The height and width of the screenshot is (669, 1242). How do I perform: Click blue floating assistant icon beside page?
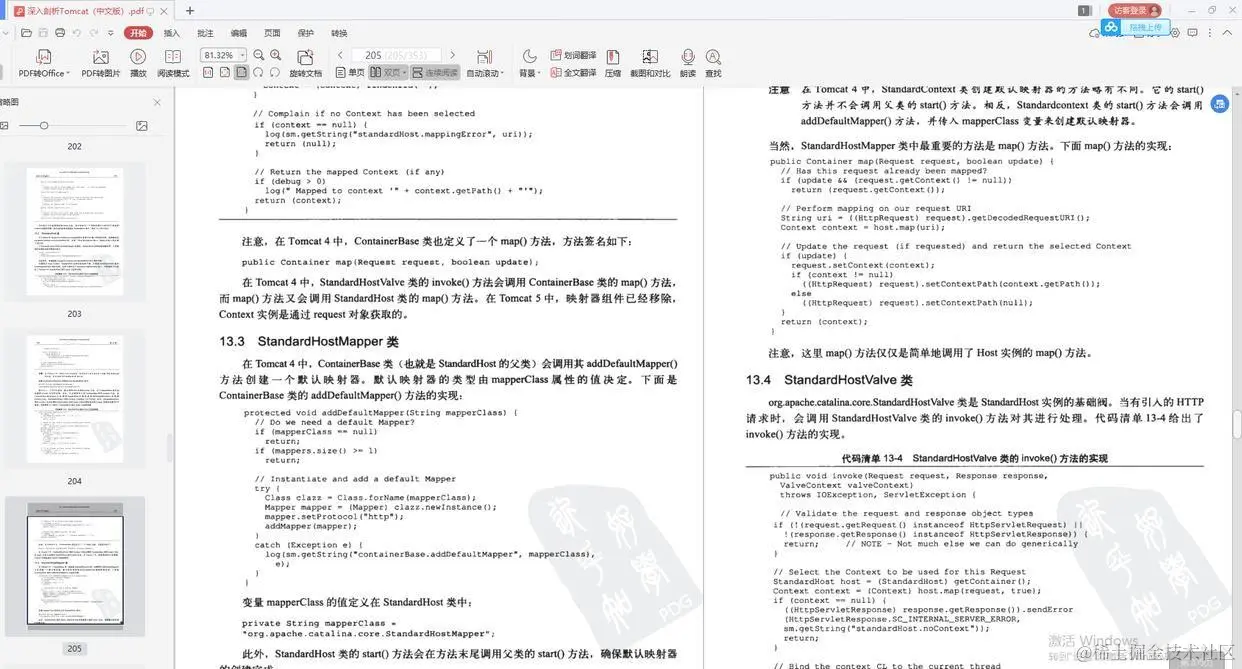coord(1220,103)
